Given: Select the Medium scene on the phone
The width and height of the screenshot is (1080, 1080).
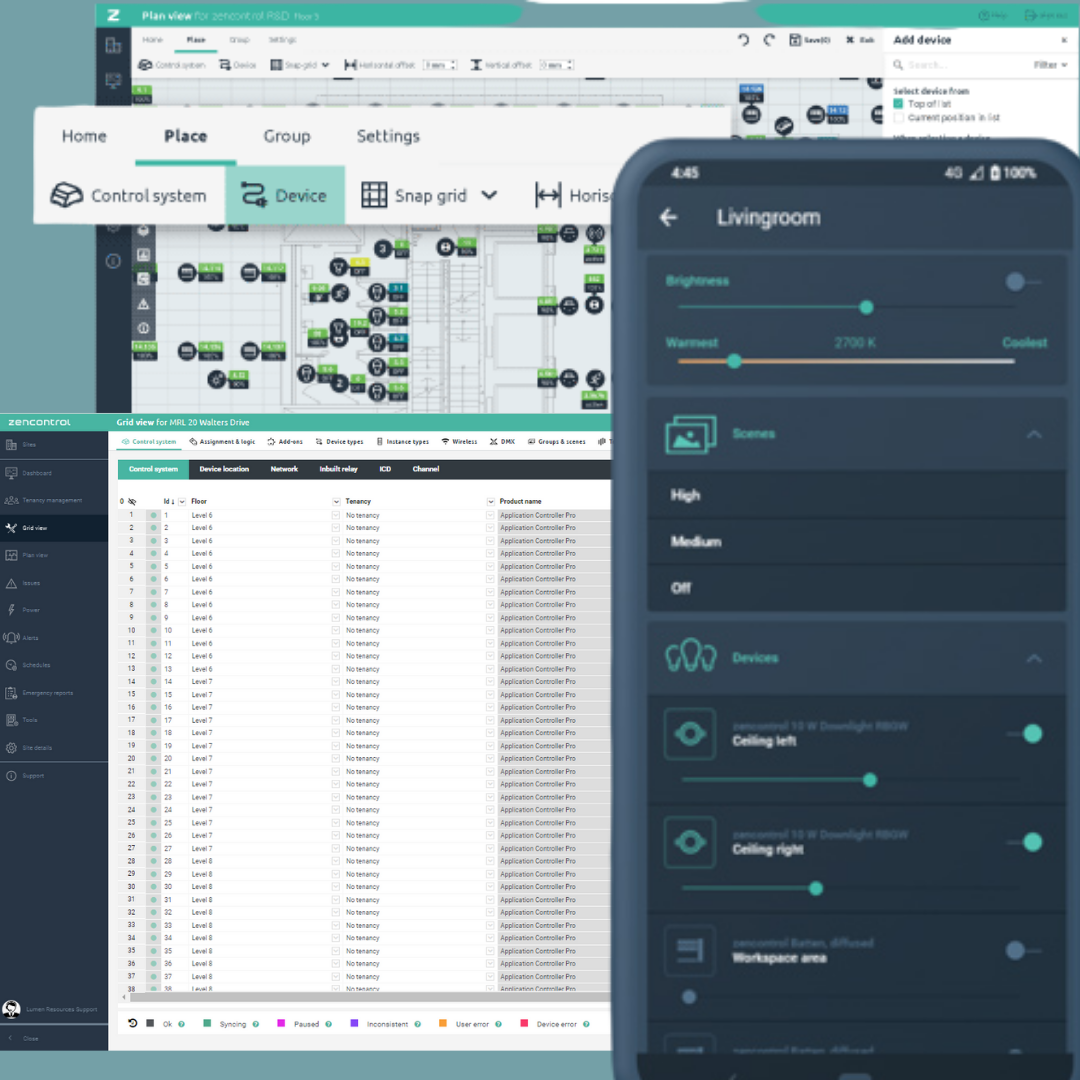Looking at the screenshot, I should click(855, 541).
